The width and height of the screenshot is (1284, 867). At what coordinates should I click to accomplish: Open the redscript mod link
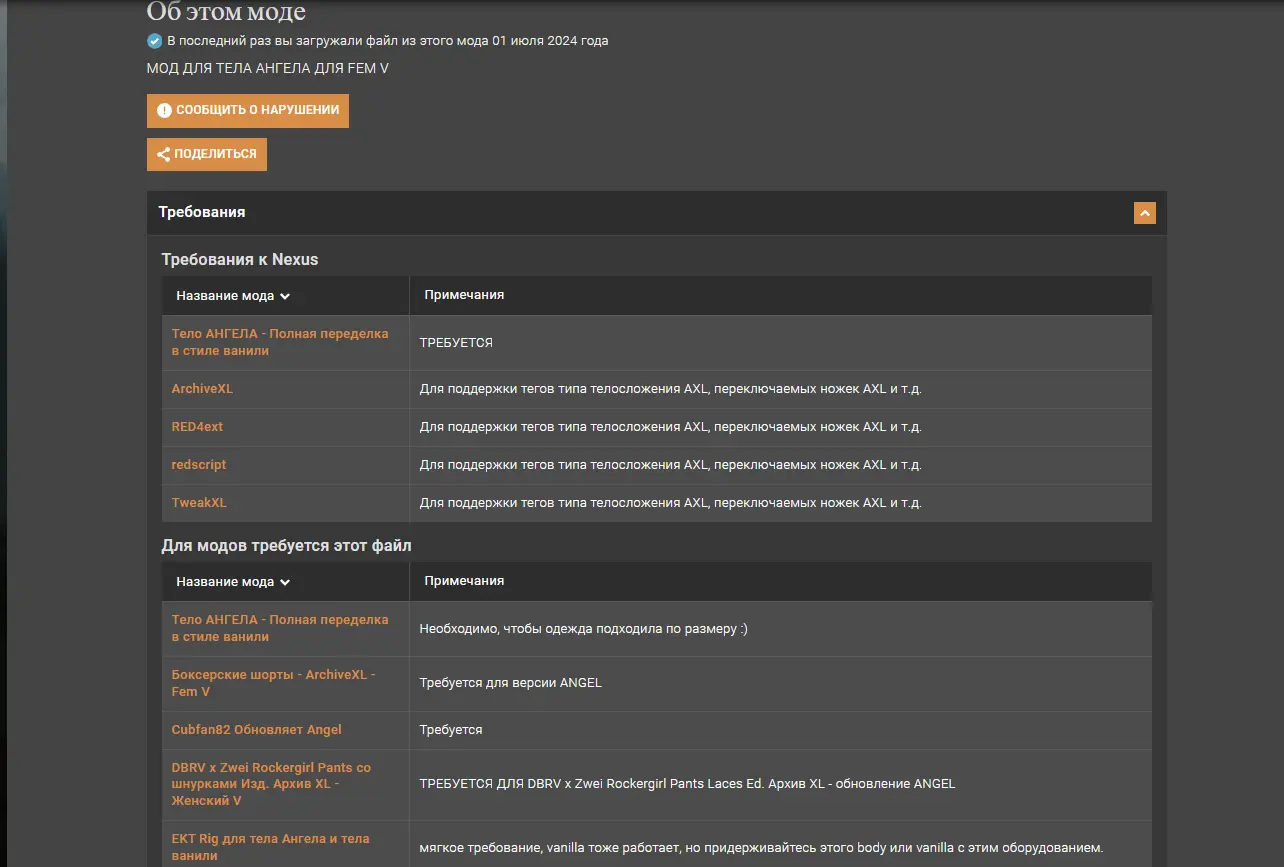tap(199, 465)
